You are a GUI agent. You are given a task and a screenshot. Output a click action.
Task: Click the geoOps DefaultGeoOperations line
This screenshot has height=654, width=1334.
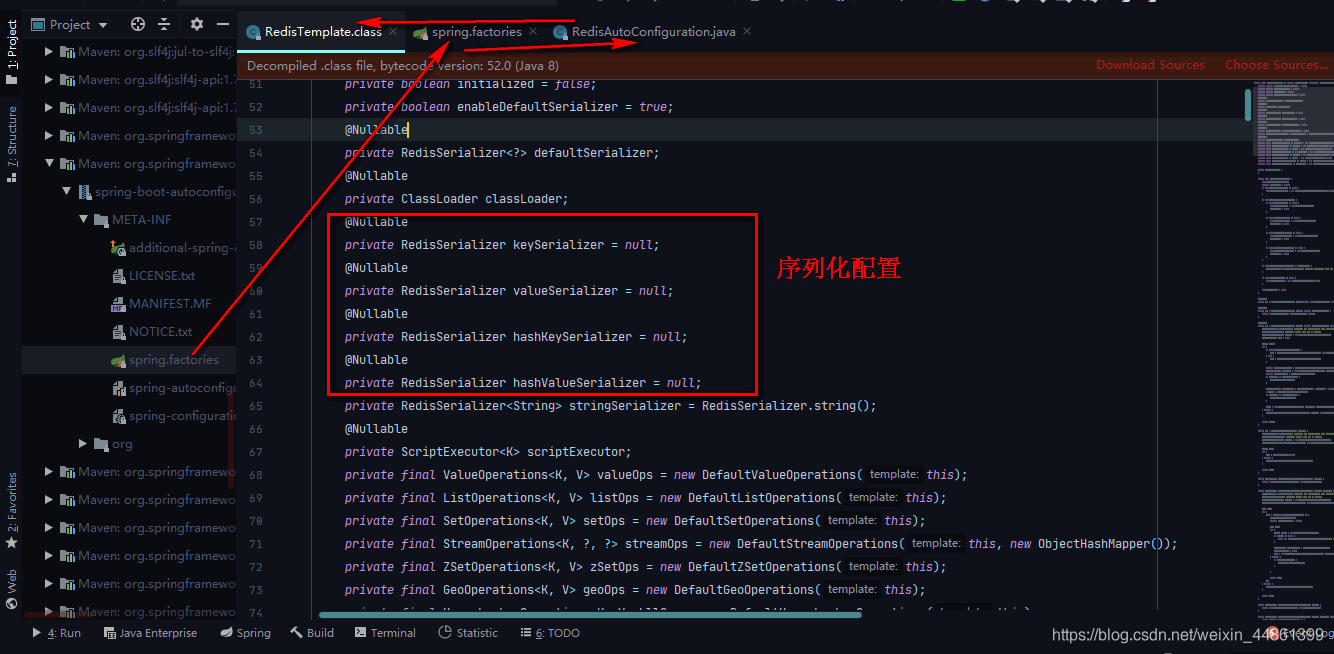[x=635, y=590]
